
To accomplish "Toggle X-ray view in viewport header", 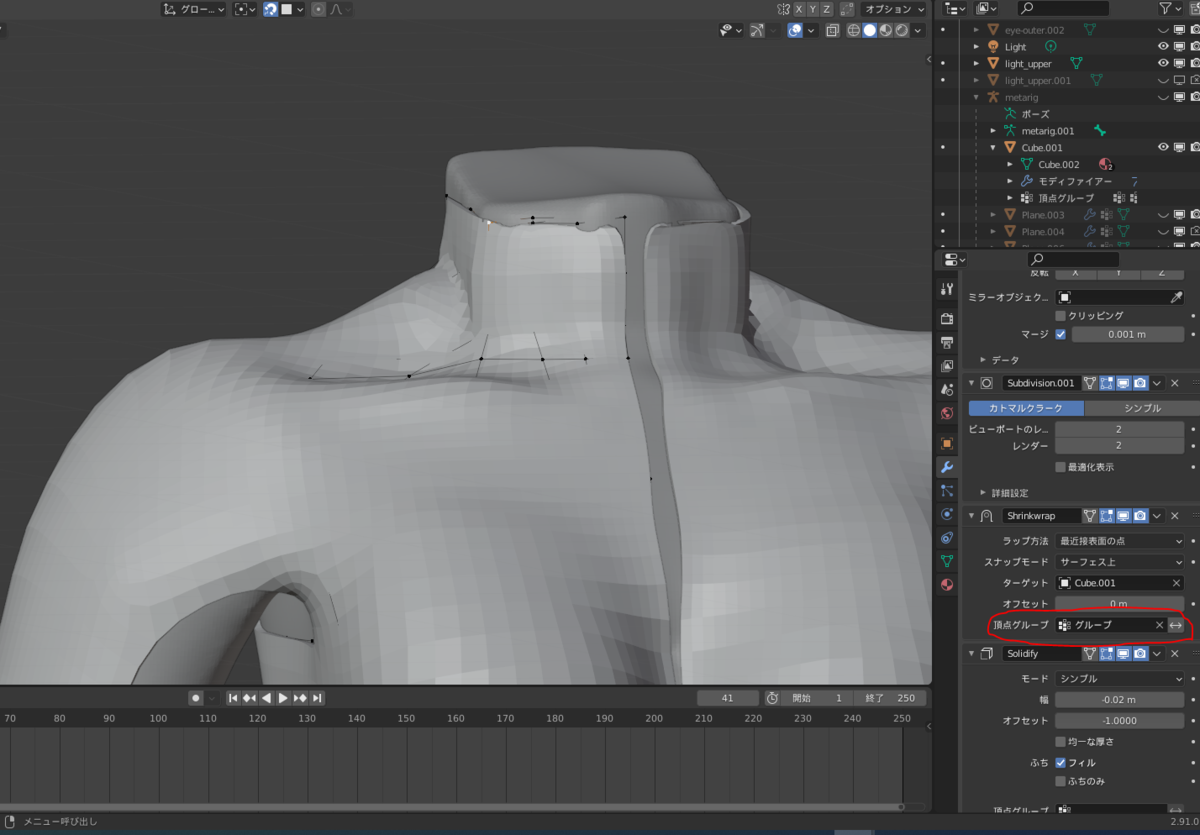I will pyautogui.click(x=832, y=30).
